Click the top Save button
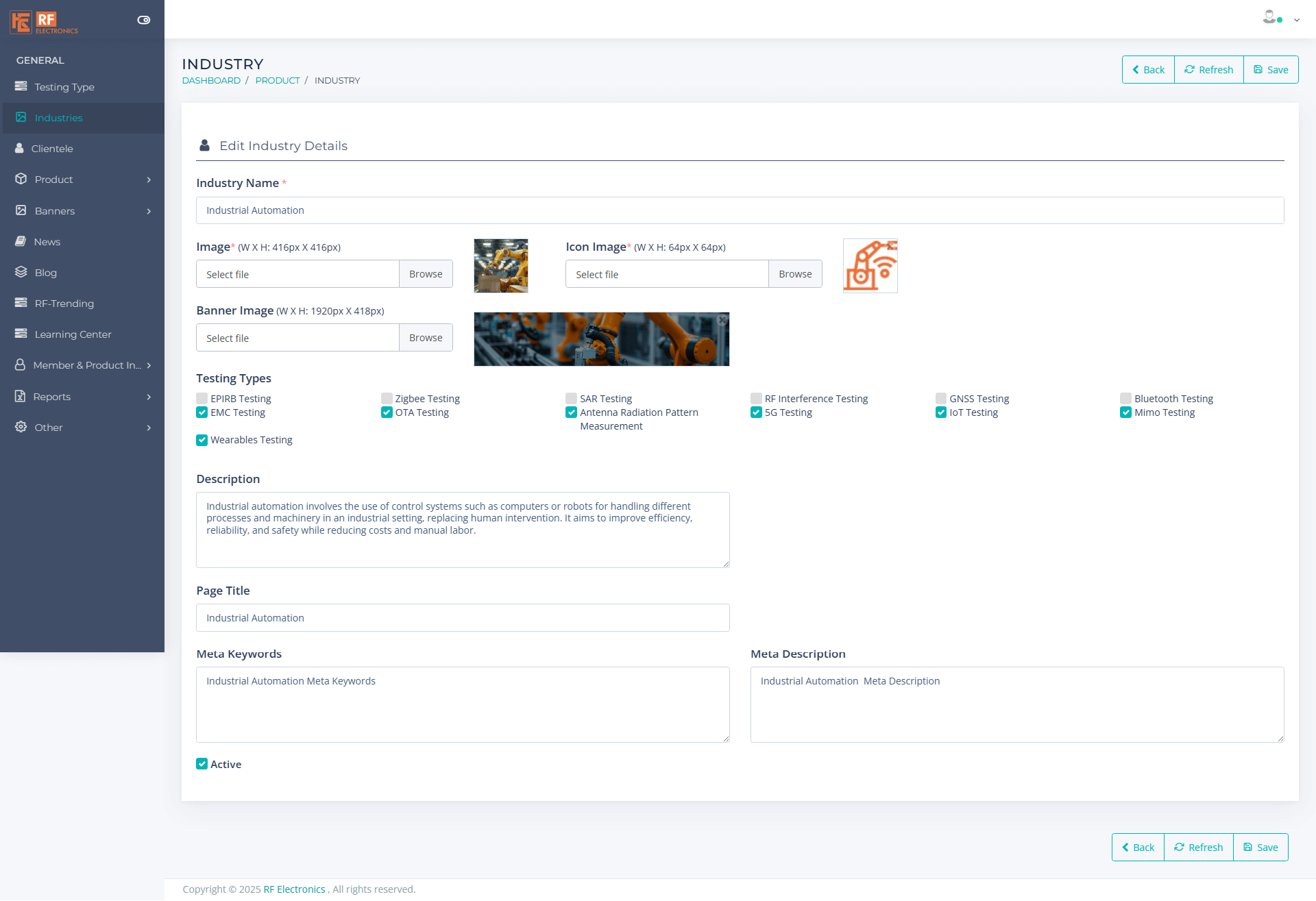The width and height of the screenshot is (1316, 901). [1271, 70]
